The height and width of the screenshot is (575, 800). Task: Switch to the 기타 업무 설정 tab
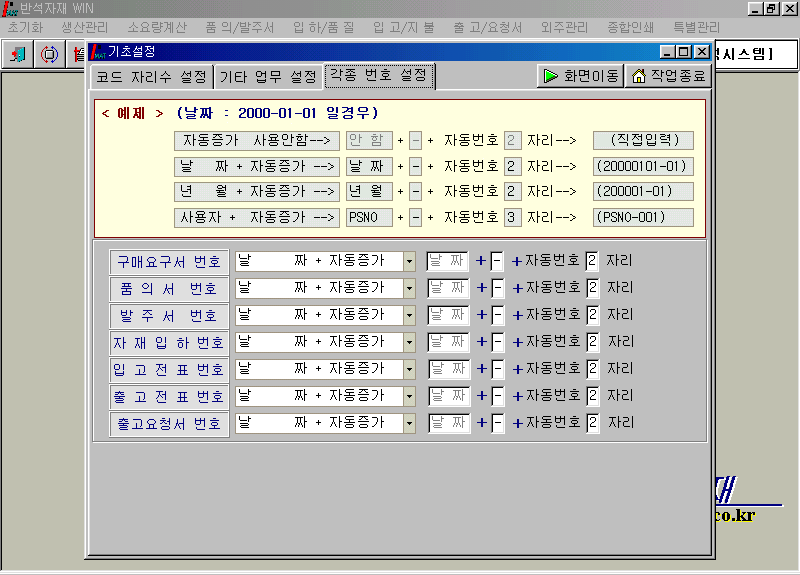[x=268, y=76]
